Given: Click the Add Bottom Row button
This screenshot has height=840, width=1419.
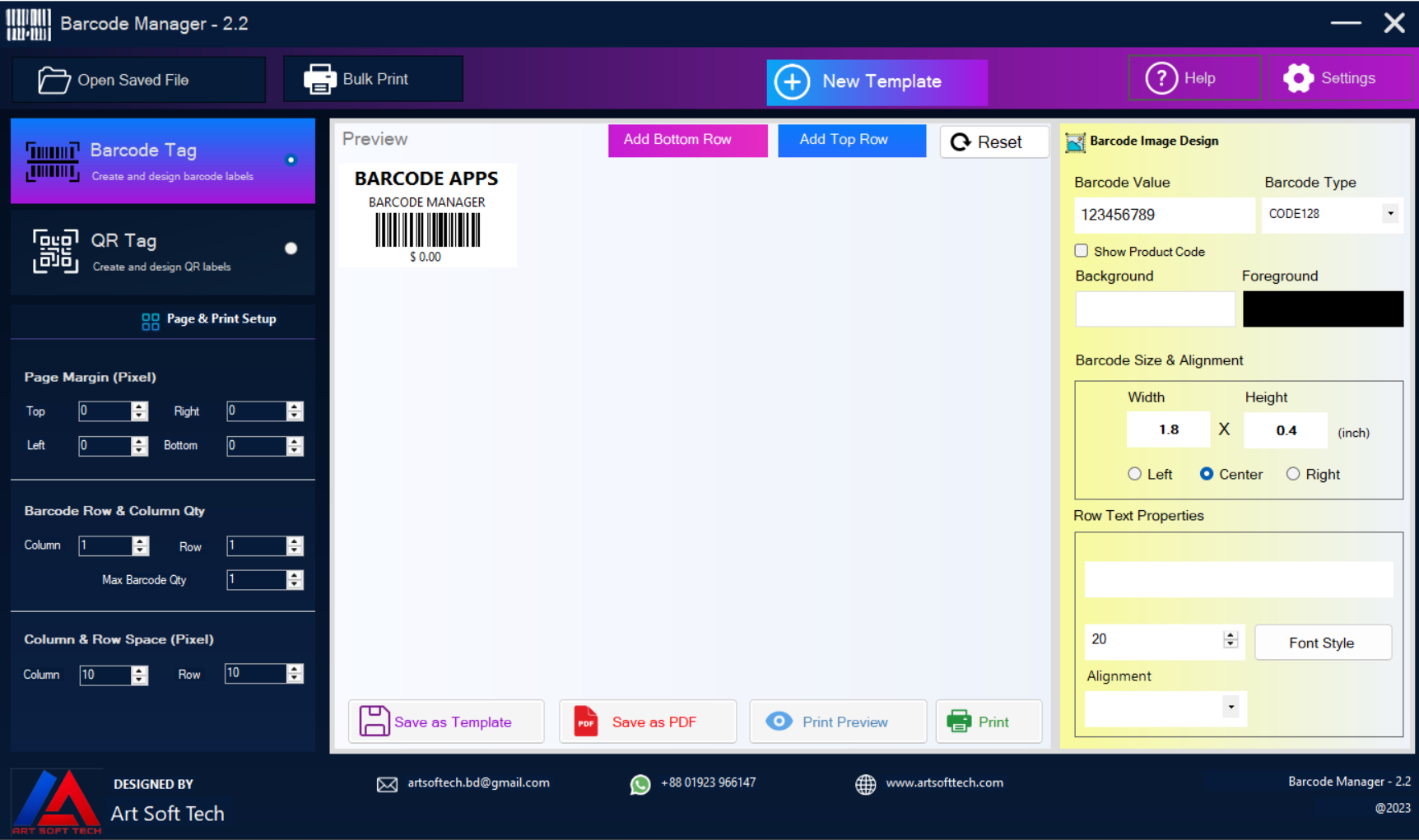Looking at the screenshot, I should (x=687, y=140).
